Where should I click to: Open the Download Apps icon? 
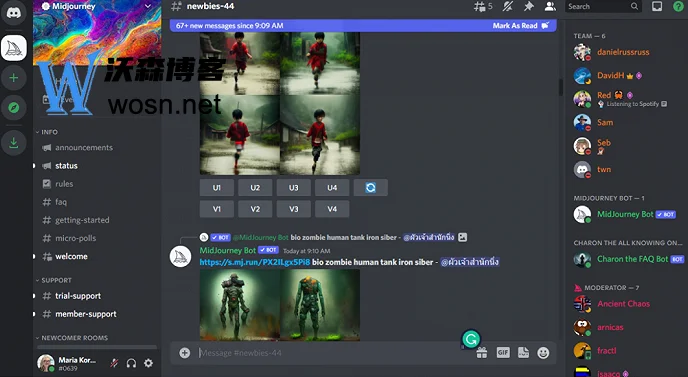[x=14, y=143]
